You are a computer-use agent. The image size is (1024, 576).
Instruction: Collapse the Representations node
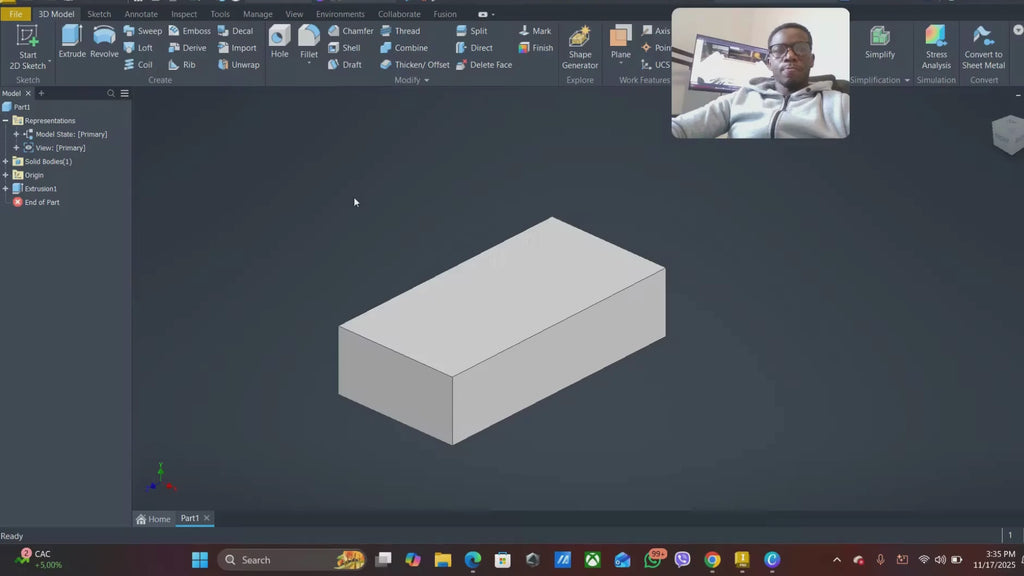[x=6, y=120]
